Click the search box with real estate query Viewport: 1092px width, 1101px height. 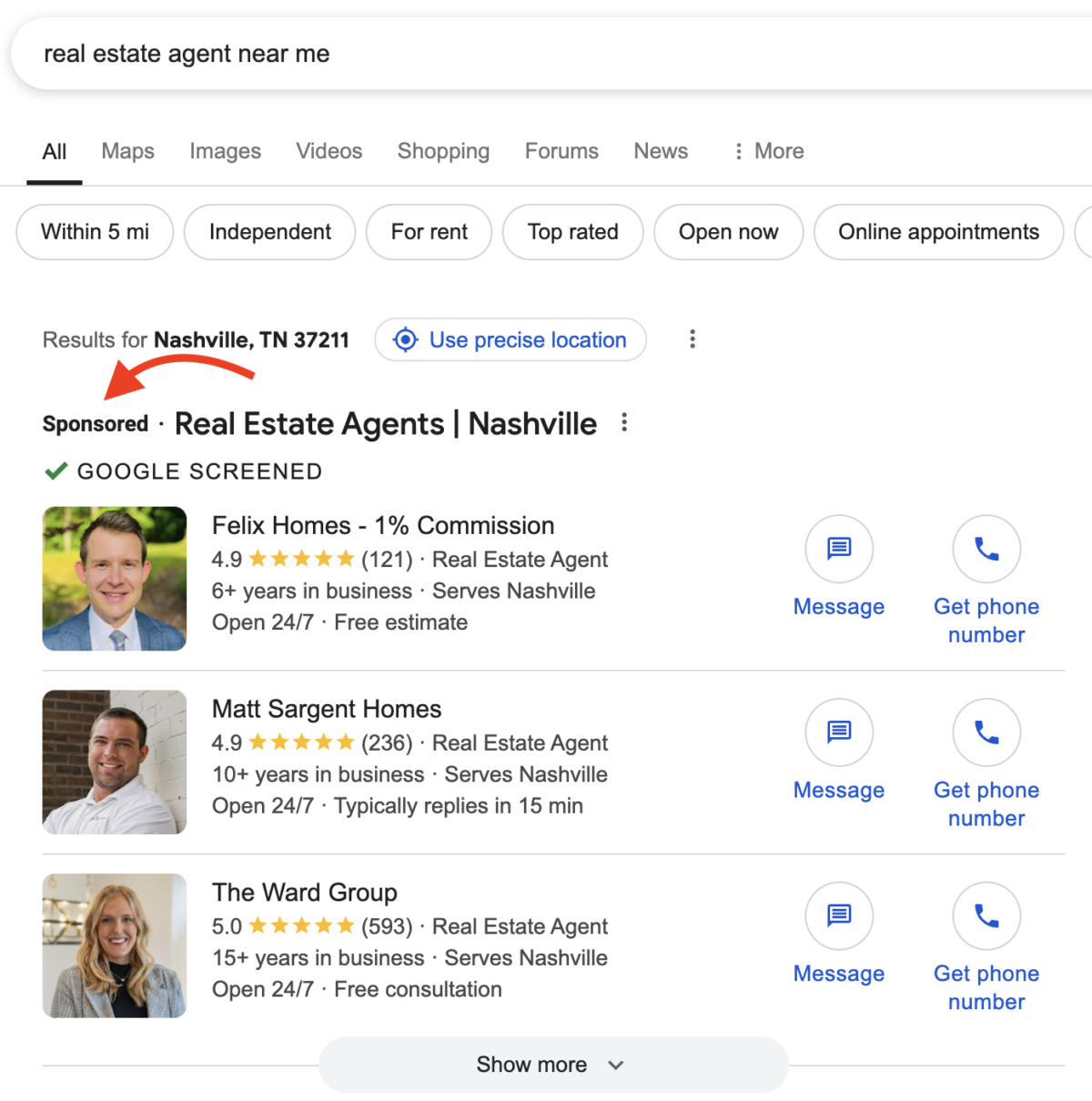(x=551, y=54)
